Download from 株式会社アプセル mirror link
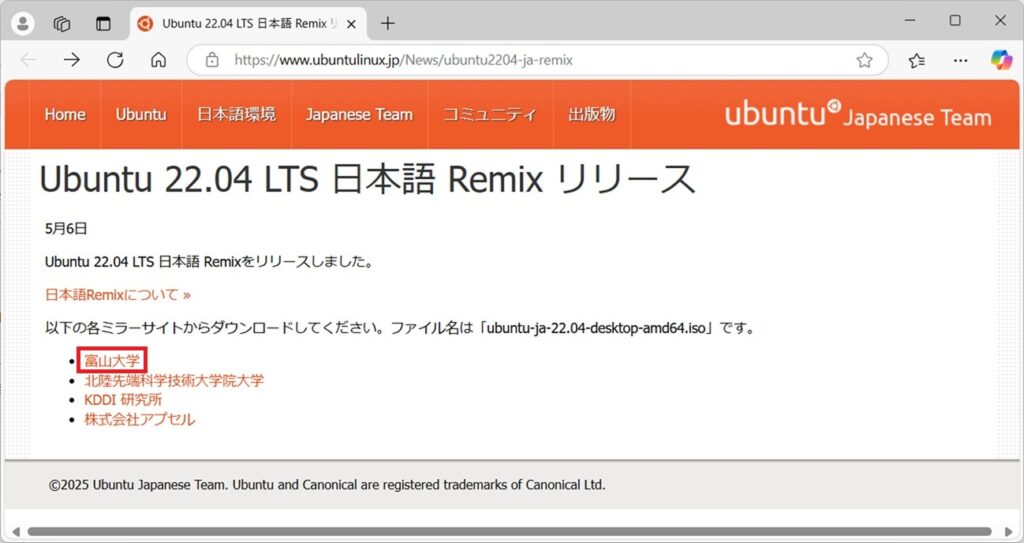This screenshot has width=1024, height=543. point(140,419)
